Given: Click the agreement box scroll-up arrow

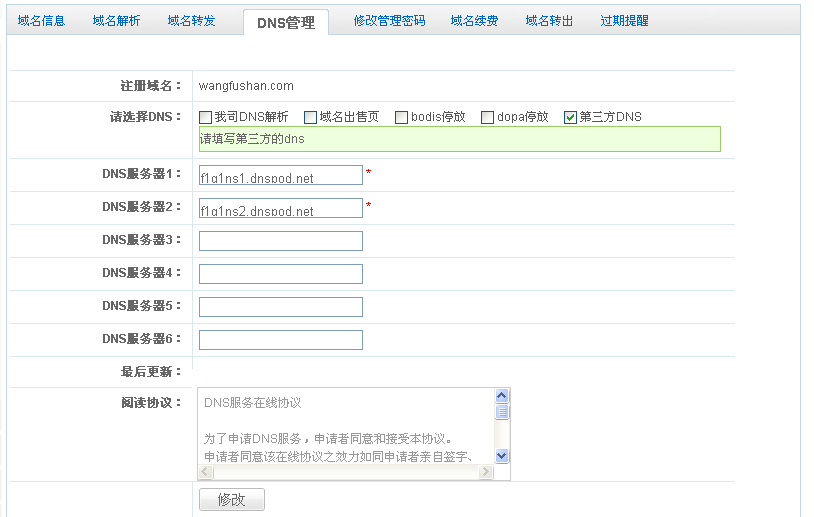Looking at the screenshot, I should click(503, 396).
